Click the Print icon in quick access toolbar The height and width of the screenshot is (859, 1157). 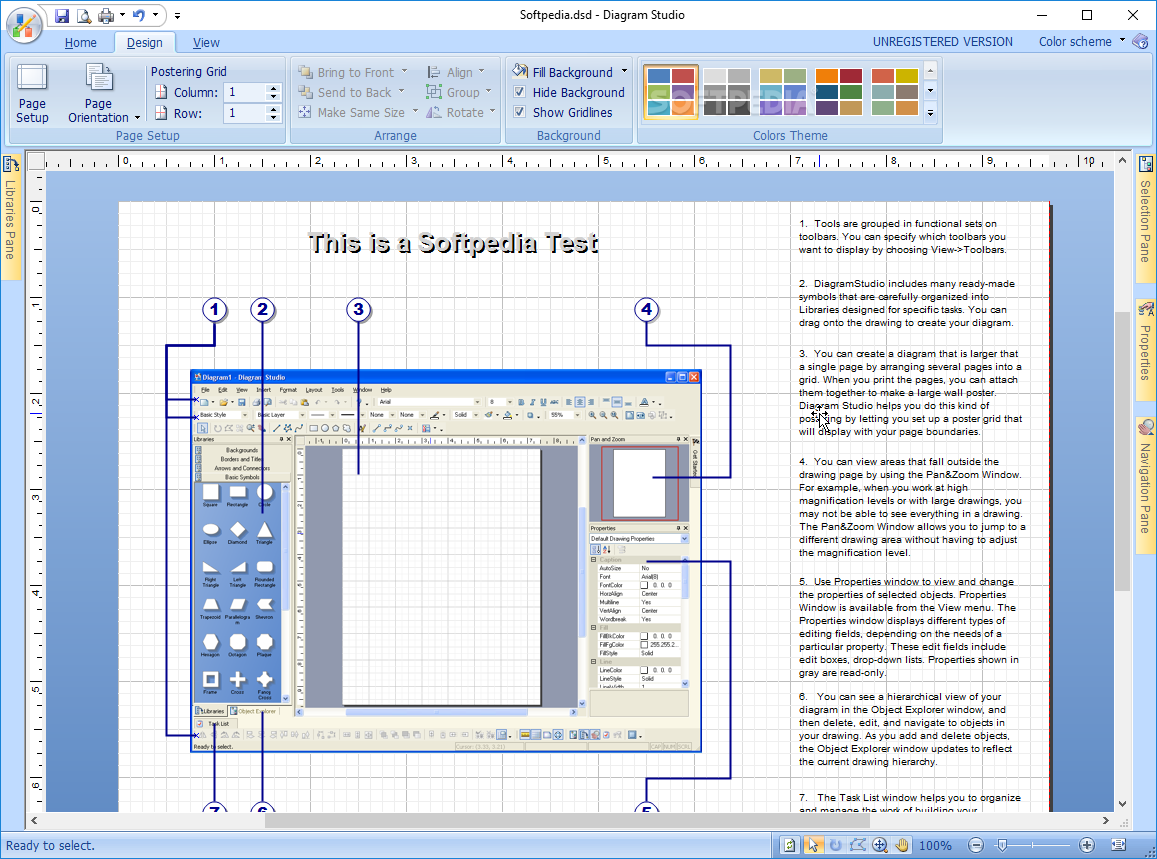coord(106,15)
